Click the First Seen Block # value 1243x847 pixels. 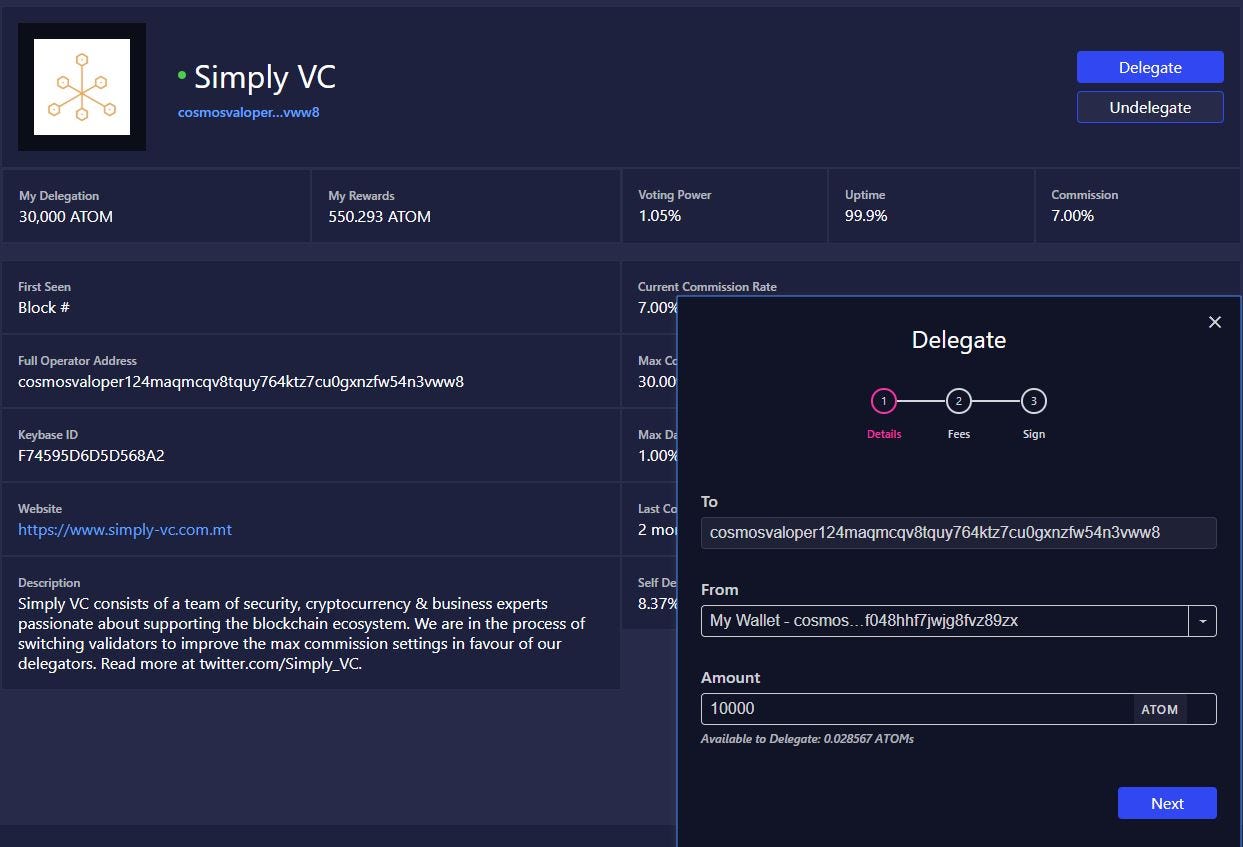click(44, 307)
